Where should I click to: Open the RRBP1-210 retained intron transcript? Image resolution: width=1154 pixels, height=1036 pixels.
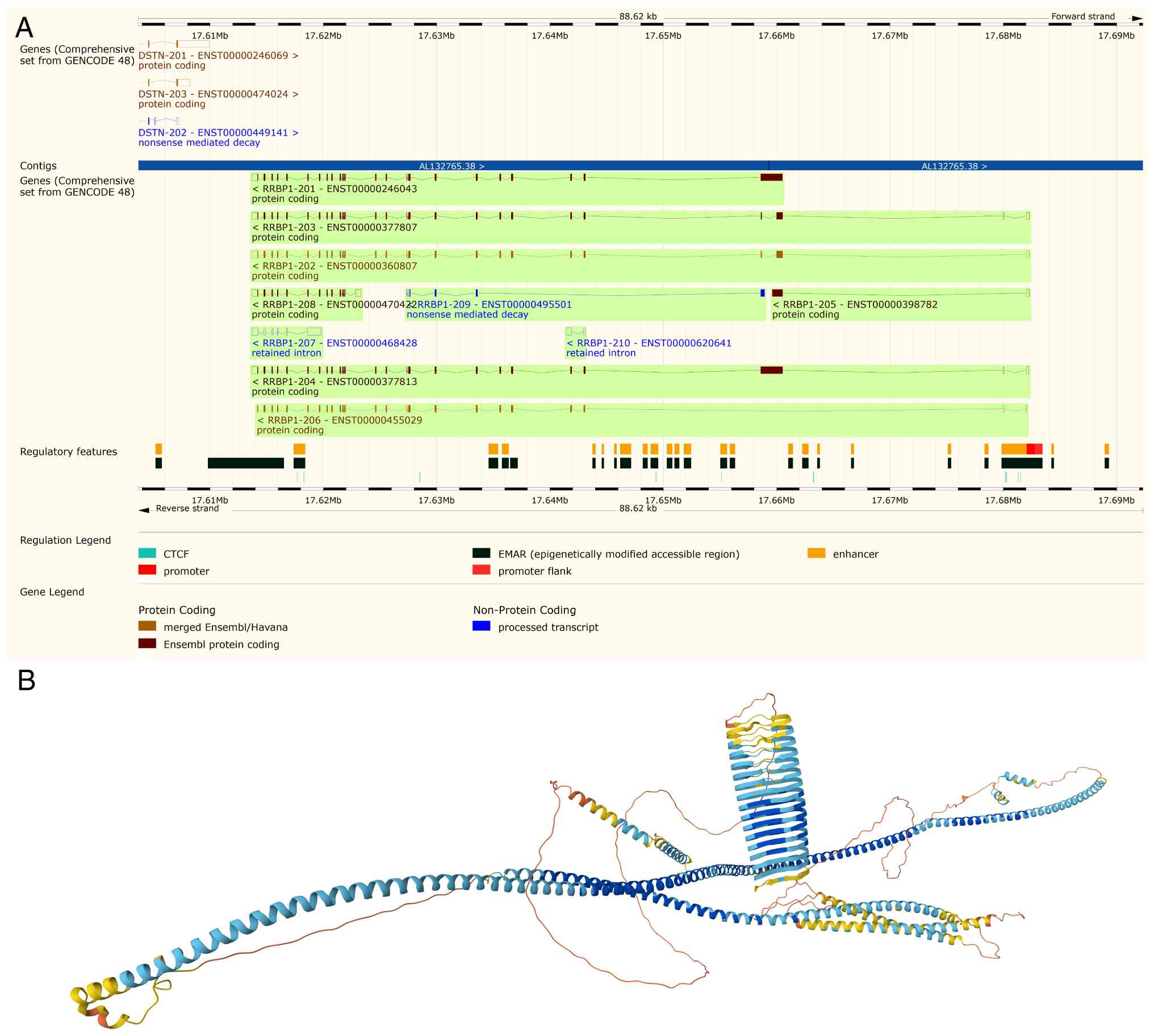coord(649,344)
